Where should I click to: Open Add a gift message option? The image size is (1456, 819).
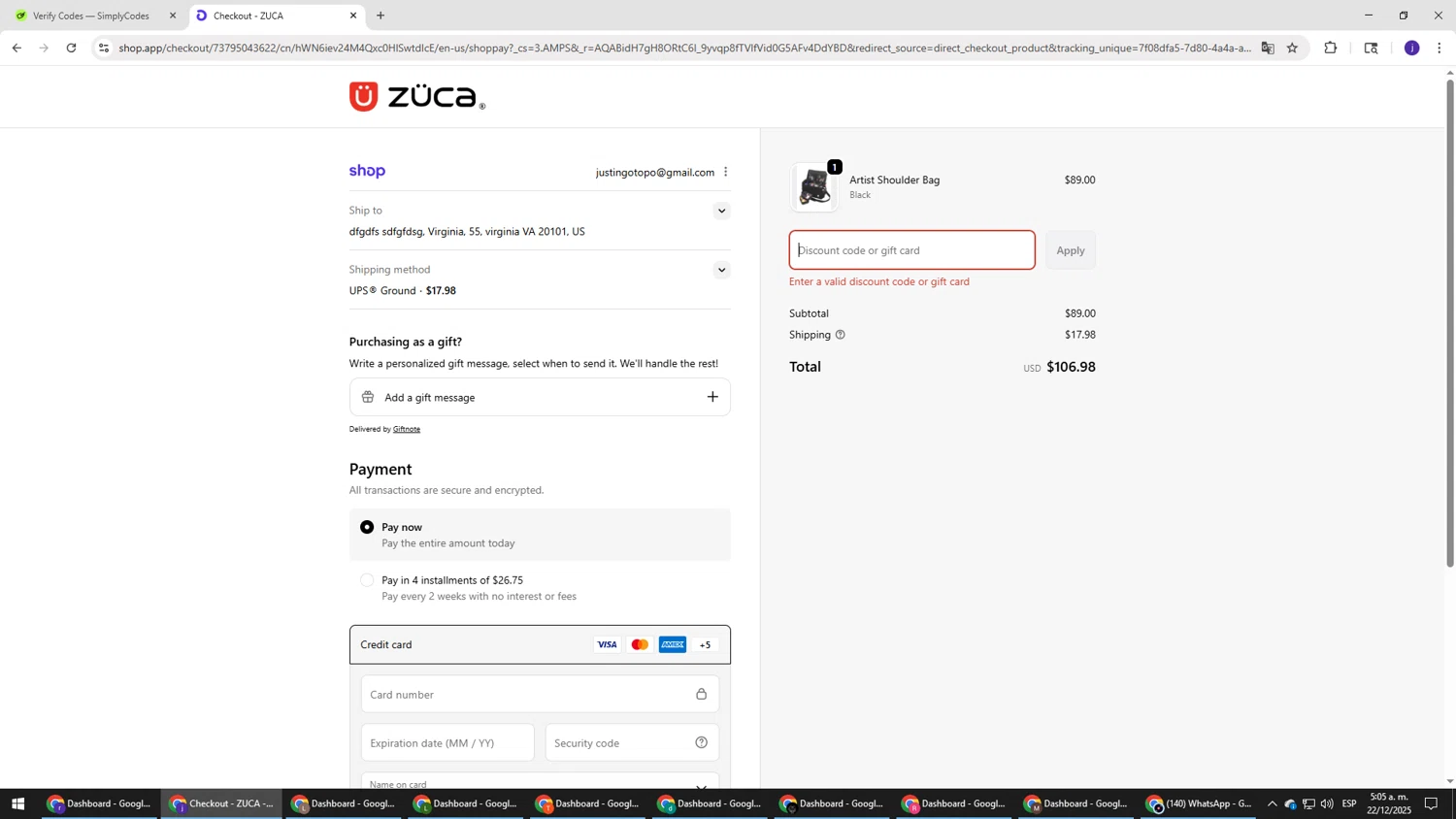click(x=540, y=397)
